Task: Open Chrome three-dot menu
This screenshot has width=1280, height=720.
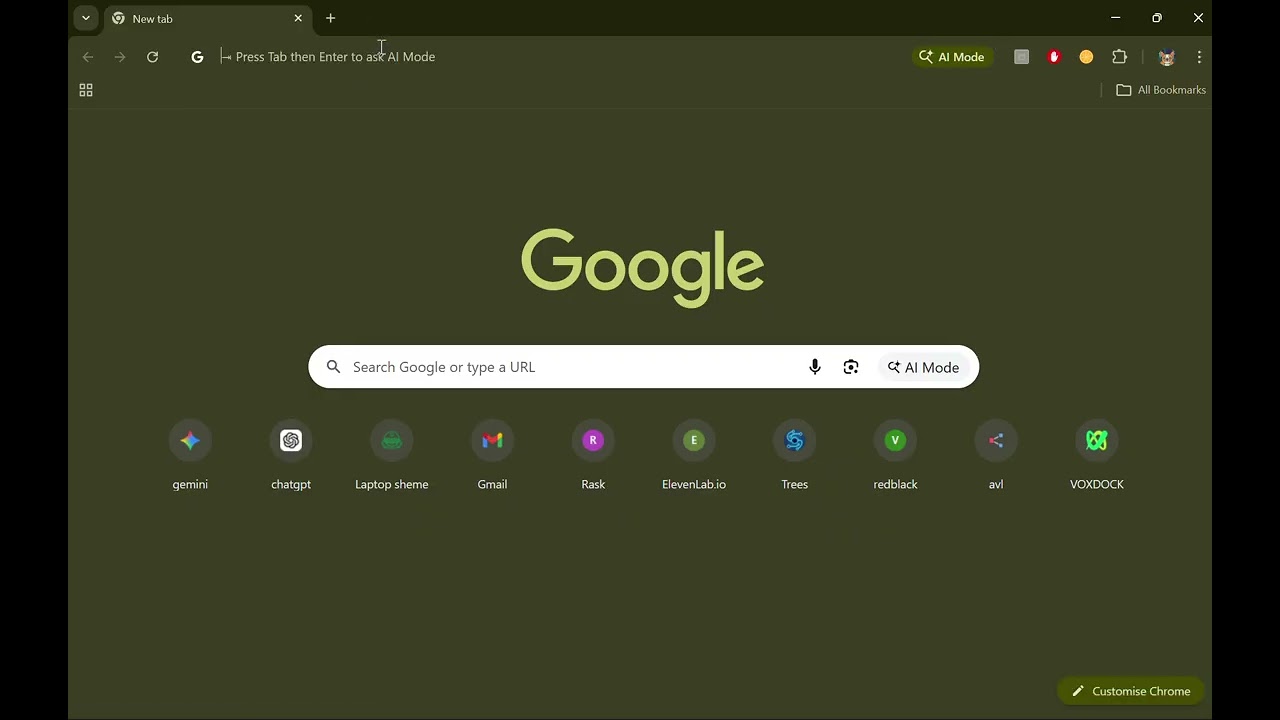Action: [1199, 57]
